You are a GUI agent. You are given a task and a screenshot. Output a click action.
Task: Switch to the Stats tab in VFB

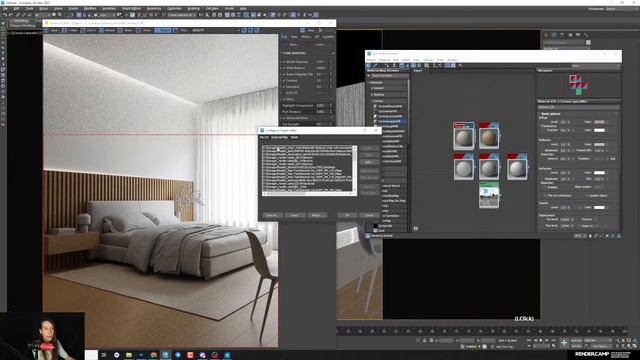pos(294,37)
